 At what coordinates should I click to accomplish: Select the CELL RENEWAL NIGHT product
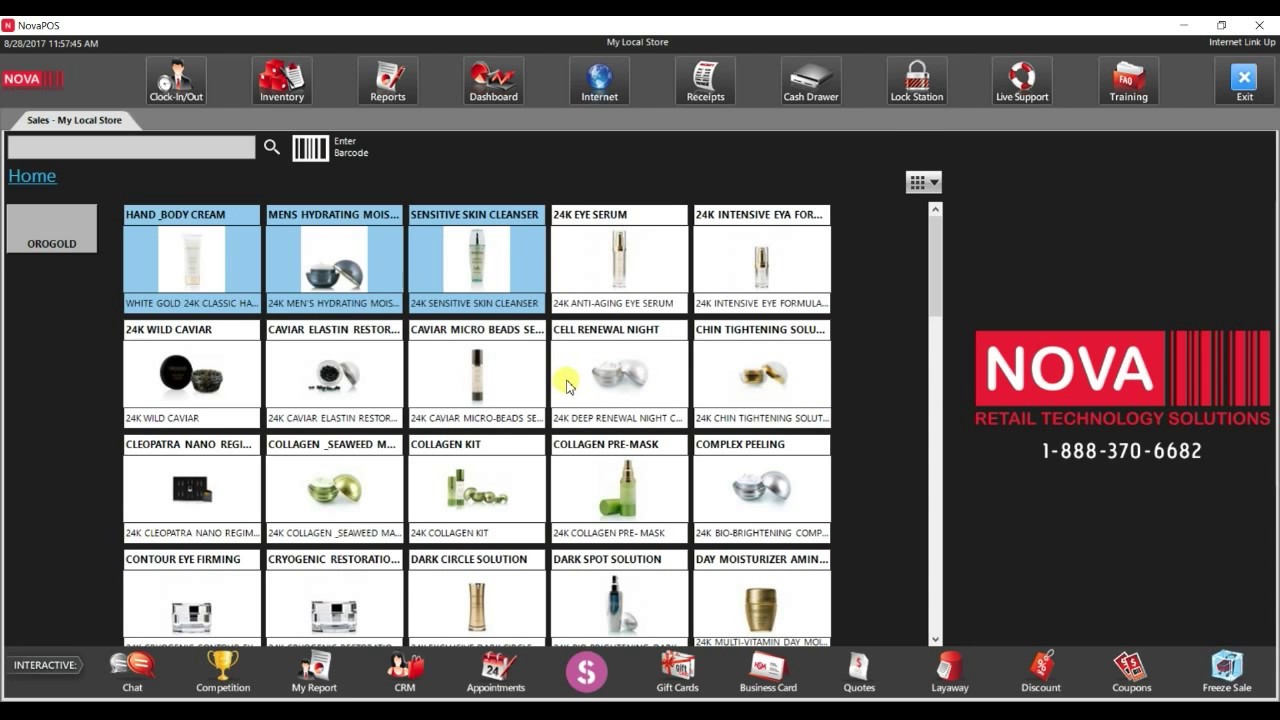coord(619,374)
